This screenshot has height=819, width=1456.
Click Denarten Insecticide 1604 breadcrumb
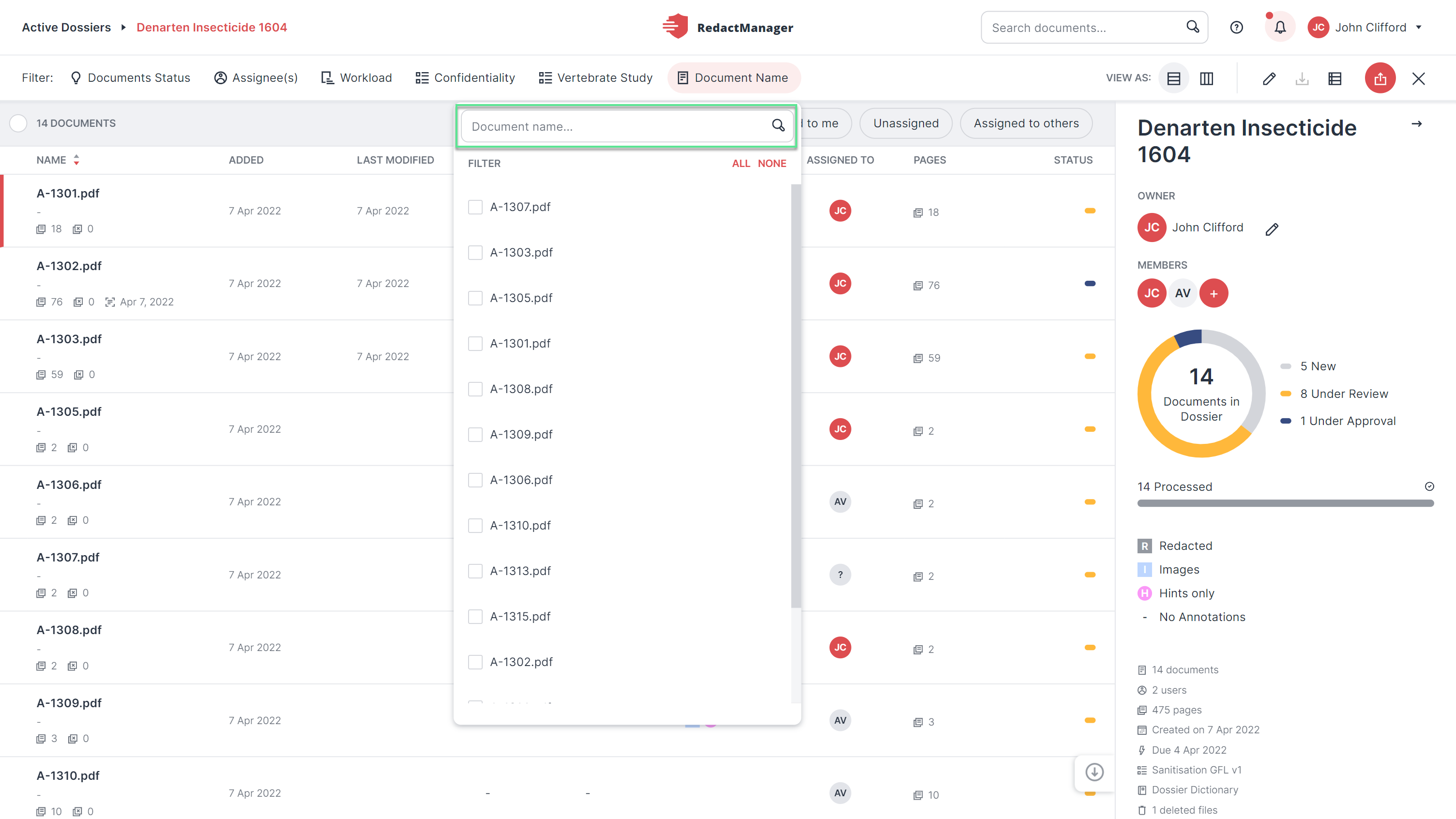coord(212,27)
